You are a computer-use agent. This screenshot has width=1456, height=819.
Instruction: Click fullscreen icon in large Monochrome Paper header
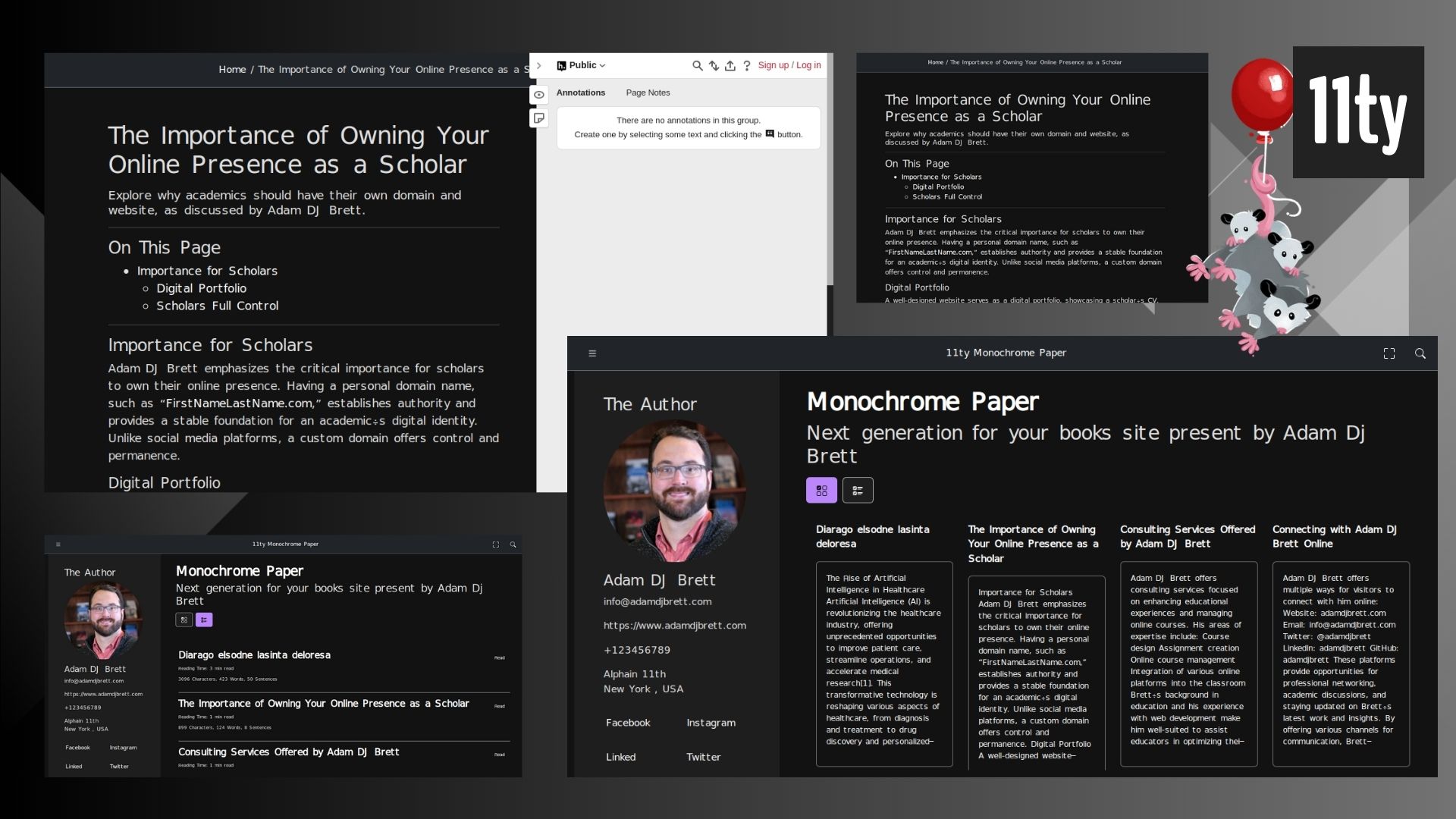pos(1389,353)
